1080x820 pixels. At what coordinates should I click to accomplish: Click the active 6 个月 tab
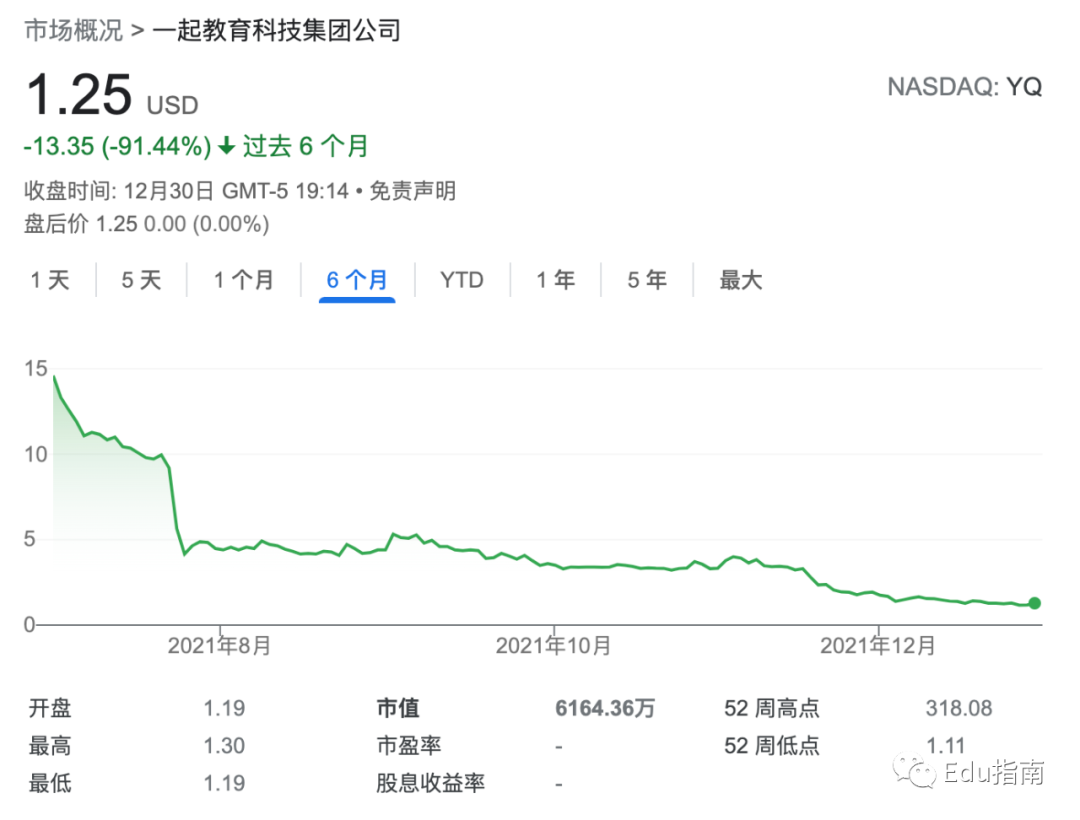click(x=357, y=280)
